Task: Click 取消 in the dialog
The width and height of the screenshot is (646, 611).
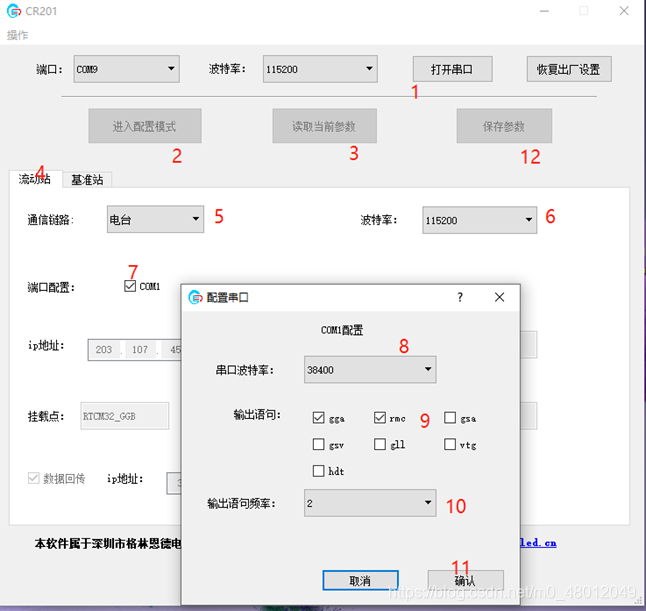Action: 360,581
